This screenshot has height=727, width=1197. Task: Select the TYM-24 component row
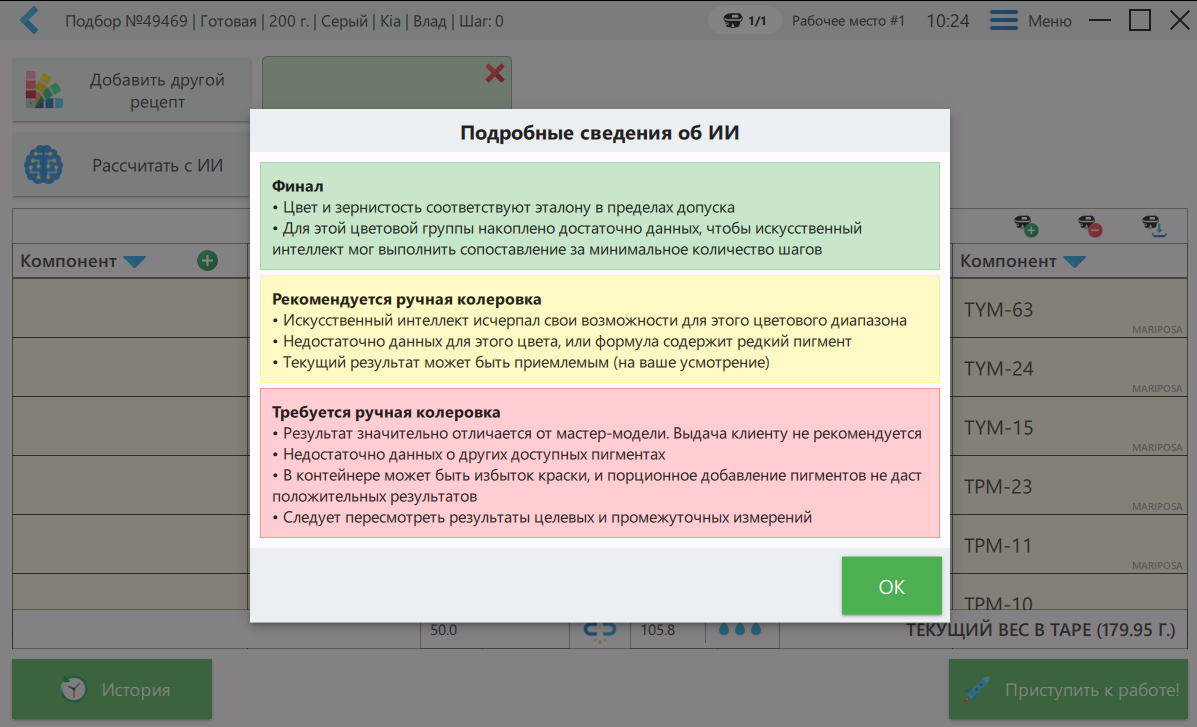tap(1070, 367)
